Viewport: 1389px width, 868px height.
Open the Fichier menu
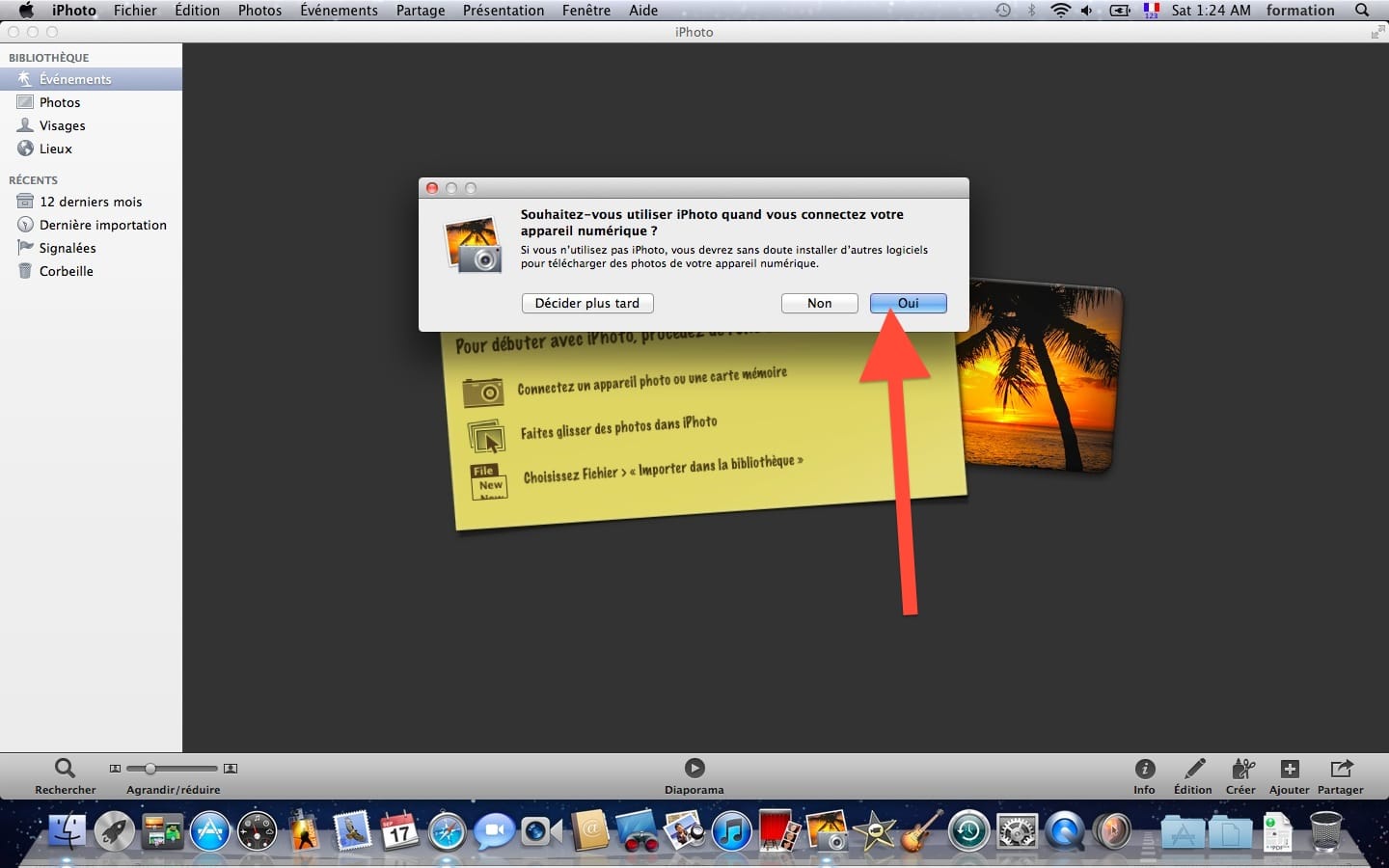pyautogui.click(x=135, y=11)
